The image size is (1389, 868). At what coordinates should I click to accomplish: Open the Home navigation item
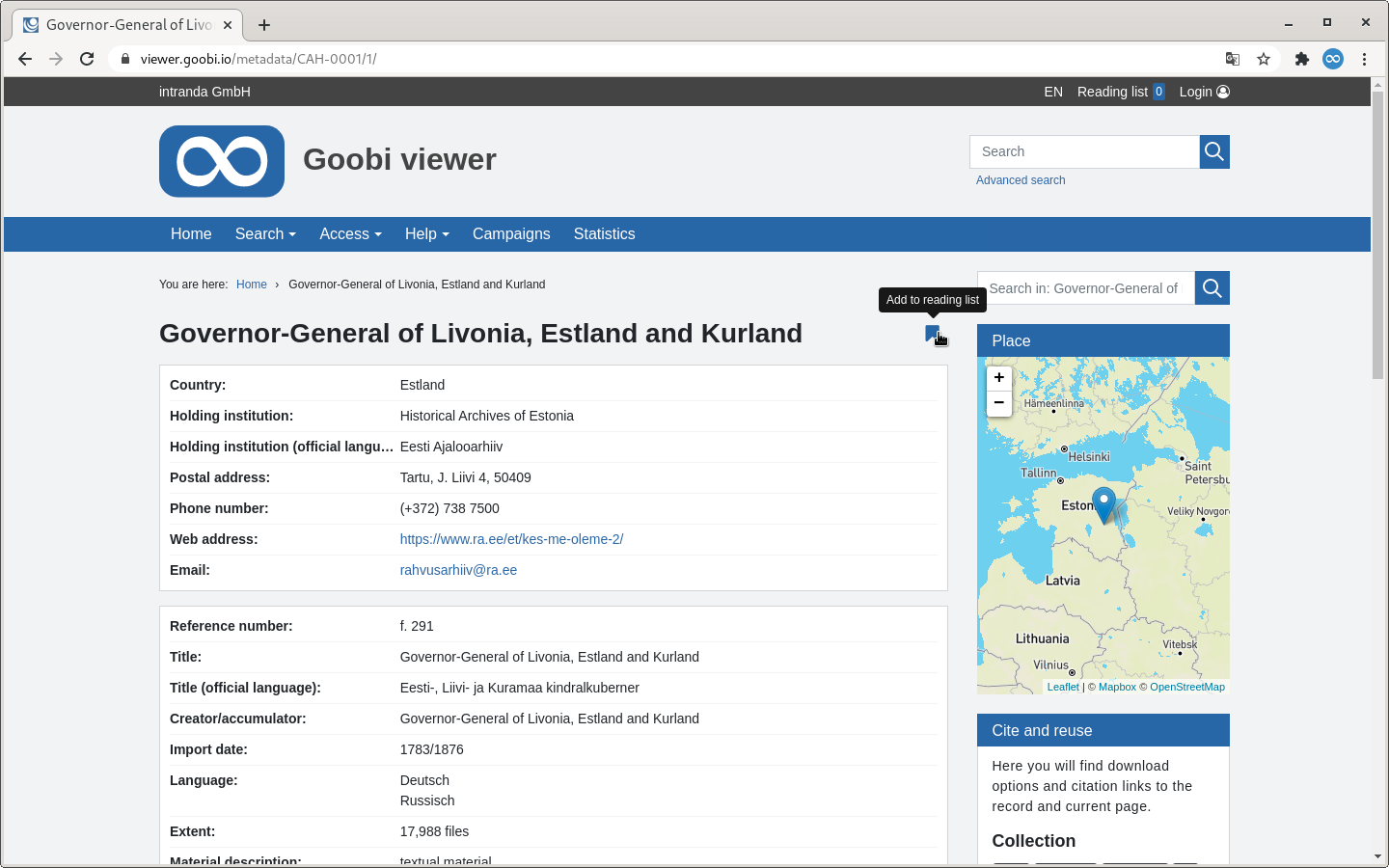pos(191,234)
